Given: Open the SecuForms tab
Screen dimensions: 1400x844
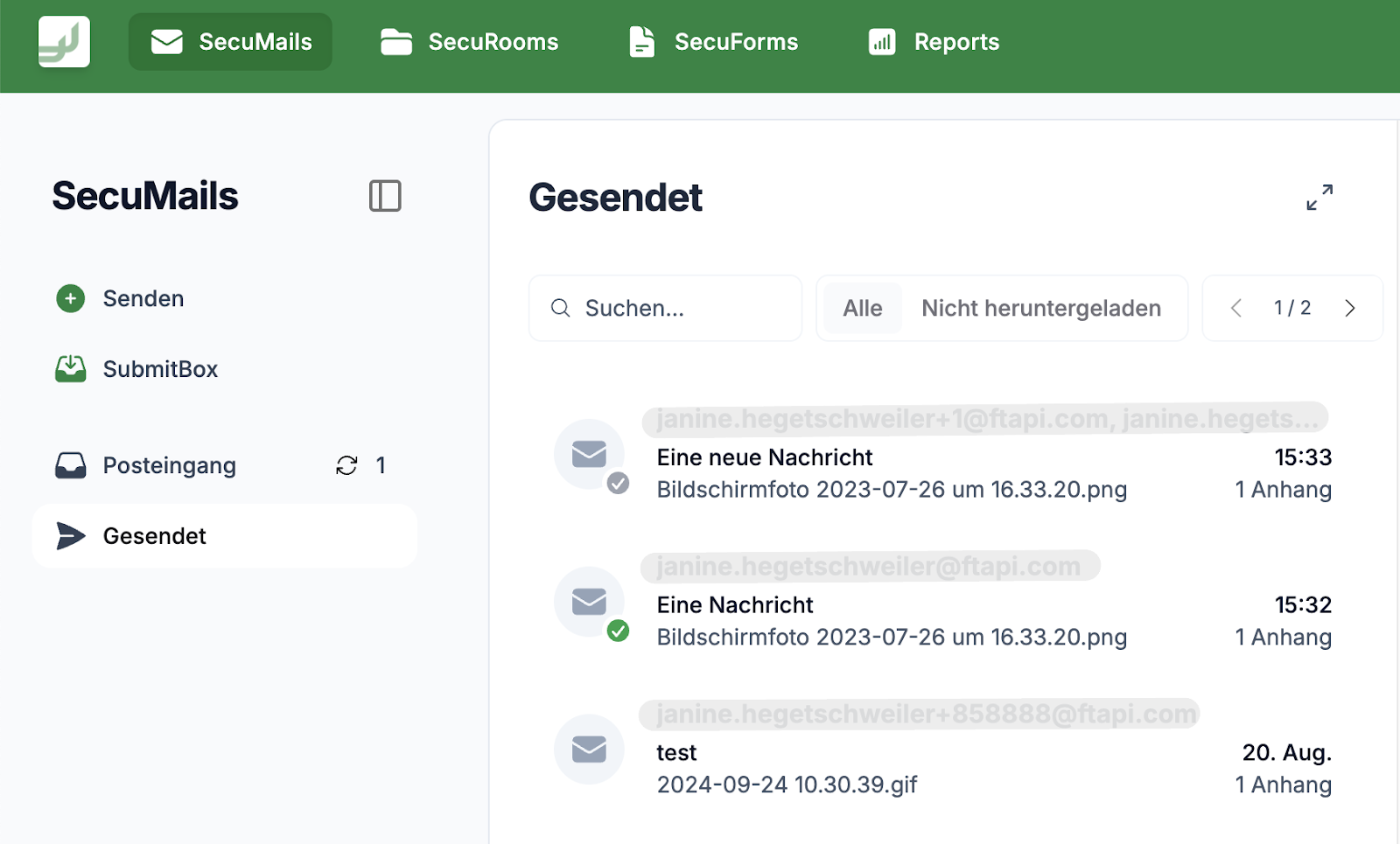Looking at the screenshot, I should [x=714, y=42].
